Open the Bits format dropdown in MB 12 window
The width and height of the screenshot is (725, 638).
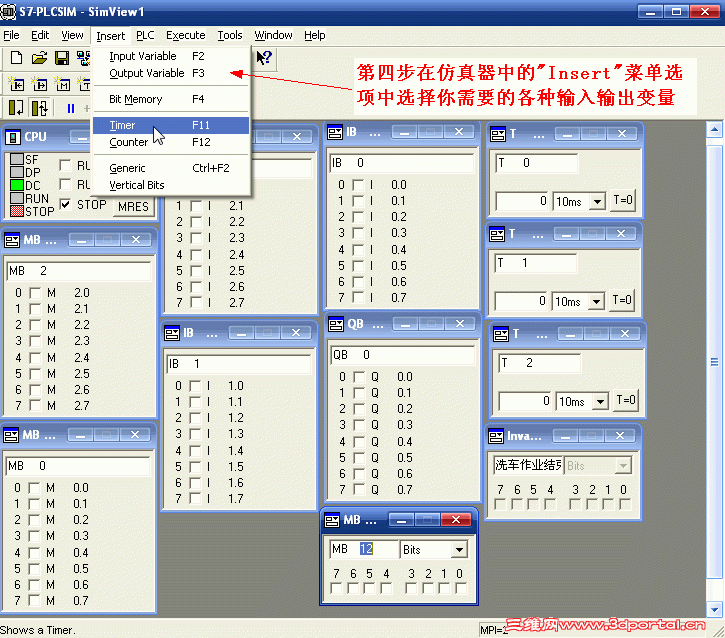coord(459,550)
